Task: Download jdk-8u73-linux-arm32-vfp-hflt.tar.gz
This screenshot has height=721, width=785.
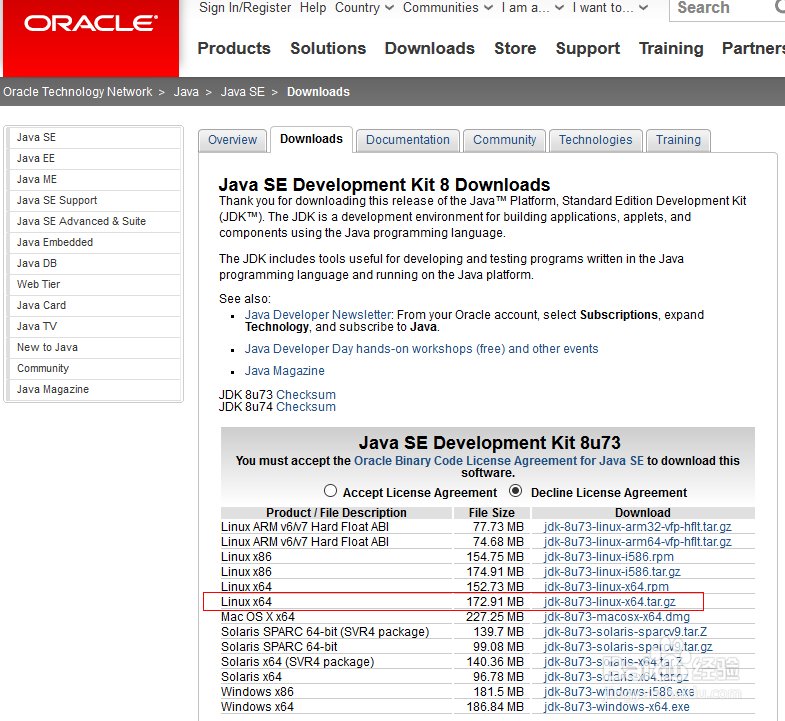Action: [637, 527]
